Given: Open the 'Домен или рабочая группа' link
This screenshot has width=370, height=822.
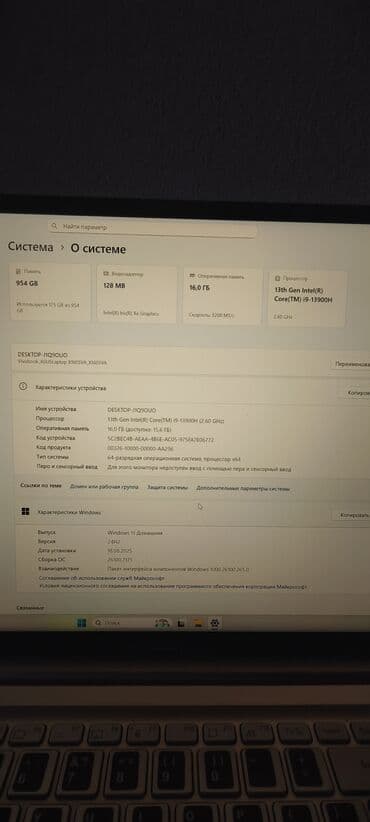Looking at the screenshot, I should [x=104, y=487].
